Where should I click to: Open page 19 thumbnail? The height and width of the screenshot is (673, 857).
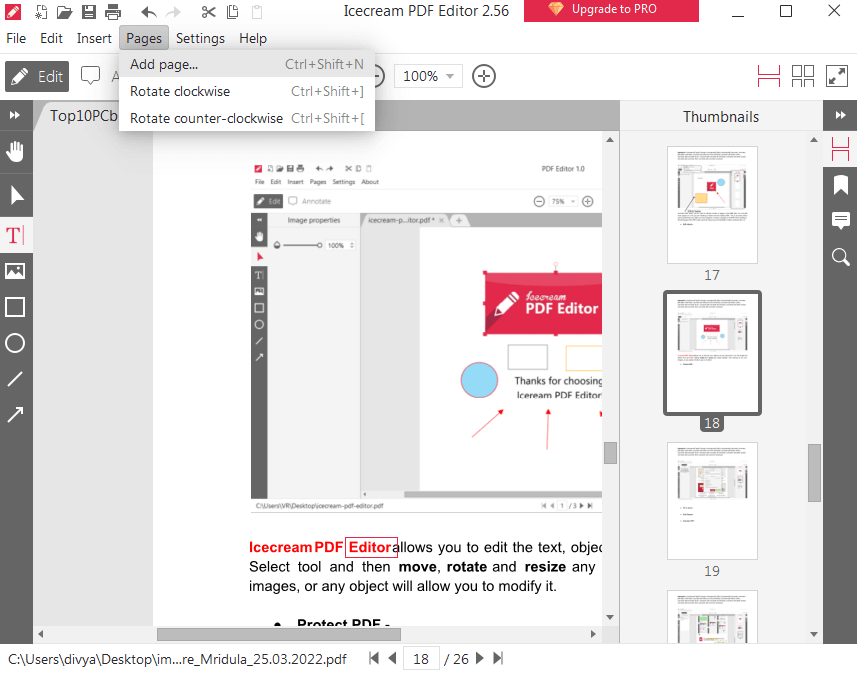[x=712, y=501]
